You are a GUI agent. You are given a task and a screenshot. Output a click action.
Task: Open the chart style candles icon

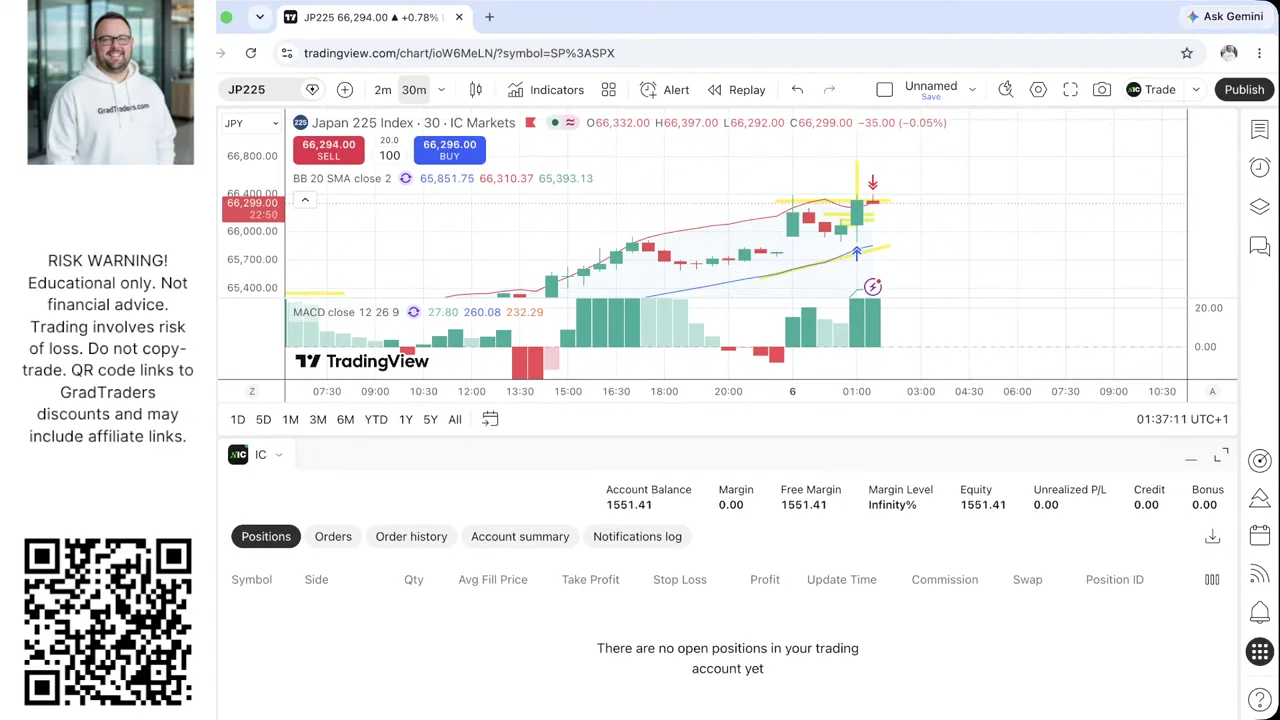(476, 90)
